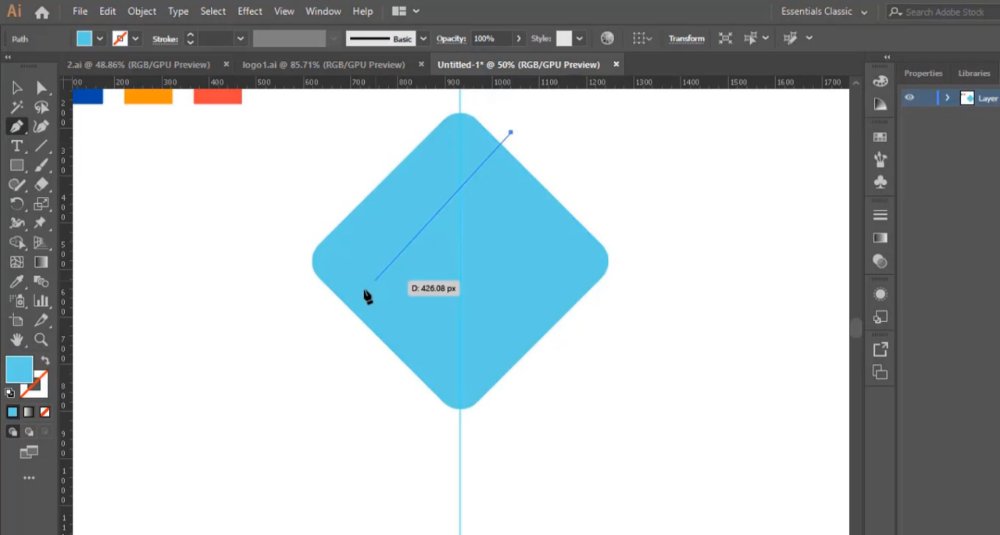The image size is (1000, 535).
Task: Select the Gradient tool in toolbar
Action: point(41,262)
